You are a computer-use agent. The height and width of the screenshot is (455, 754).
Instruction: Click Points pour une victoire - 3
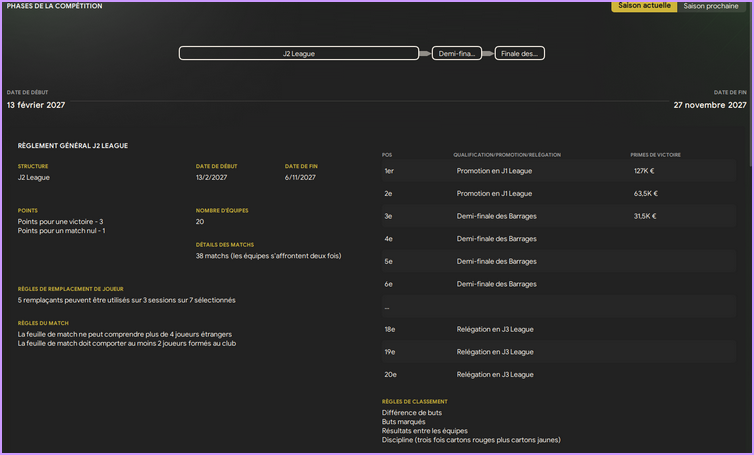coord(61,222)
